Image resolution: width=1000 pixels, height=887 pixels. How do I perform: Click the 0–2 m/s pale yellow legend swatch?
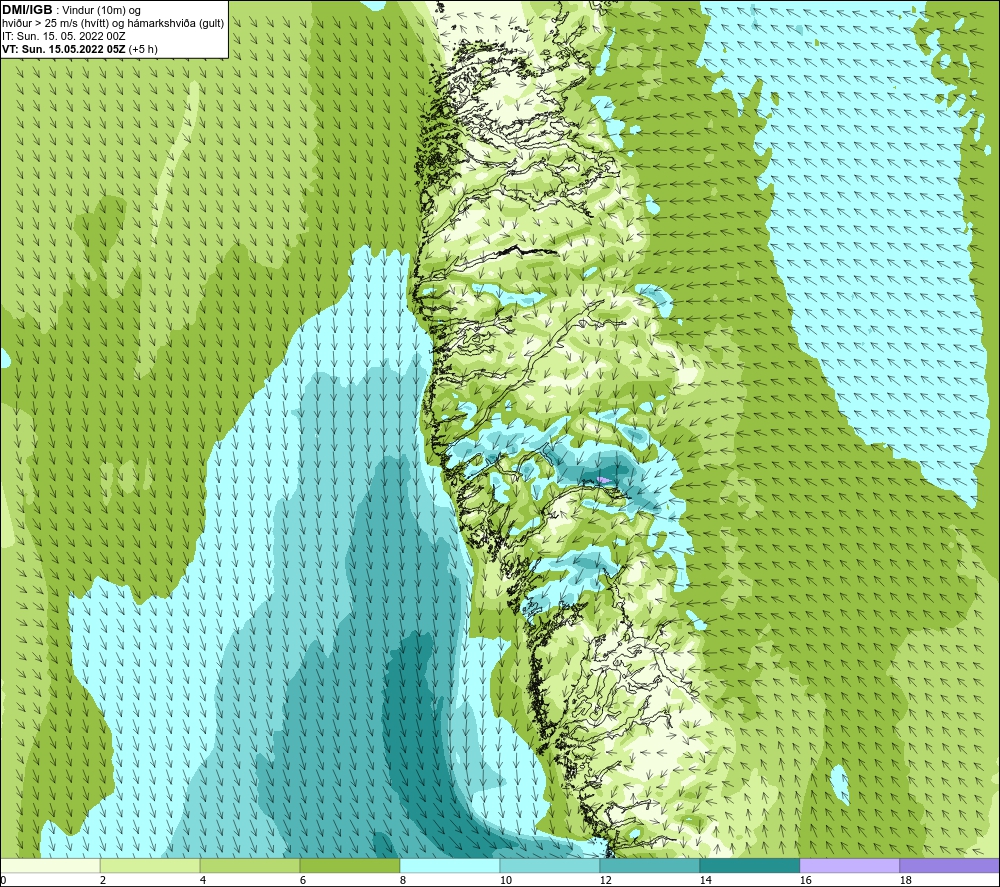(50, 865)
